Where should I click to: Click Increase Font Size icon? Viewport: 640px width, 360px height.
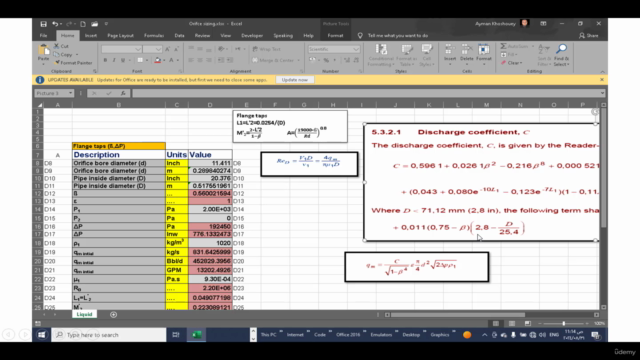167,49
